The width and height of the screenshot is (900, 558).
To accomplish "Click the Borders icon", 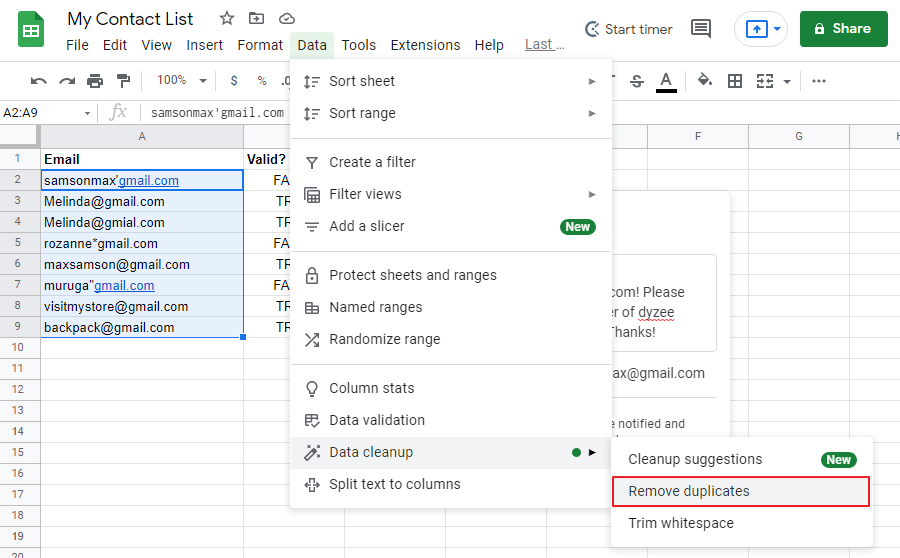I will 735,81.
